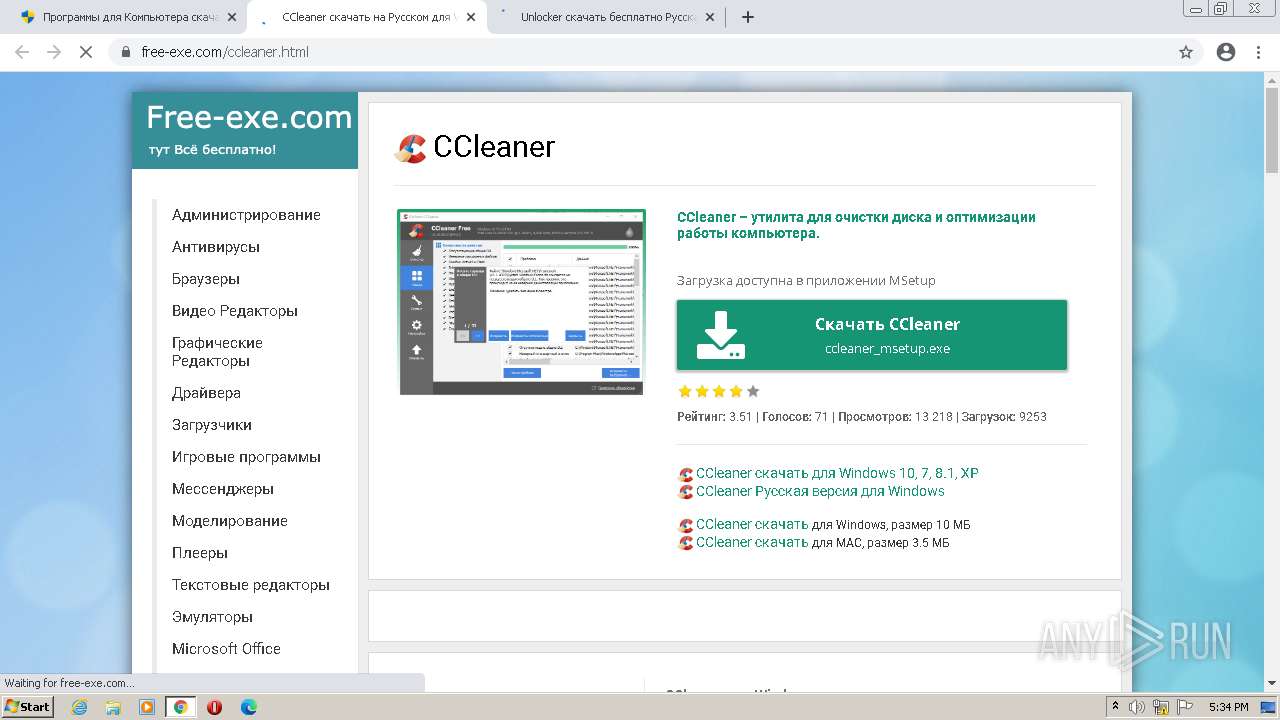1280x720 pixels.
Task: Open the Плееры category
Action: point(200,553)
